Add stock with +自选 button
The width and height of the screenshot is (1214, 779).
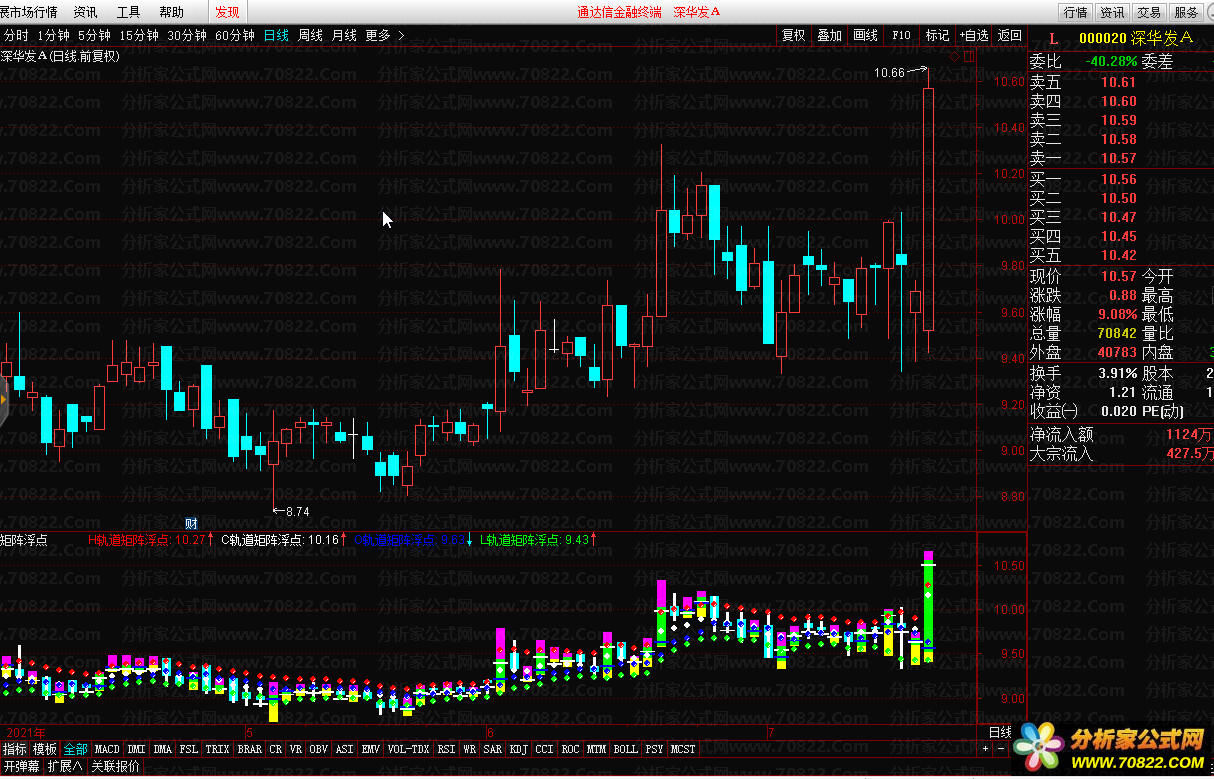point(973,36)
